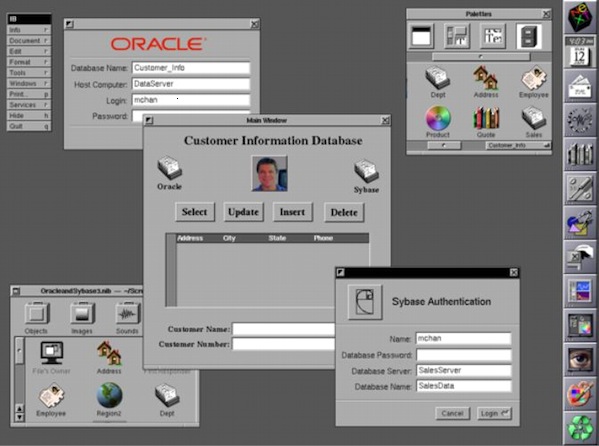Viewport: 599px width, 446px height.
Task: Open the Tools menu
Action: point(29,73)
